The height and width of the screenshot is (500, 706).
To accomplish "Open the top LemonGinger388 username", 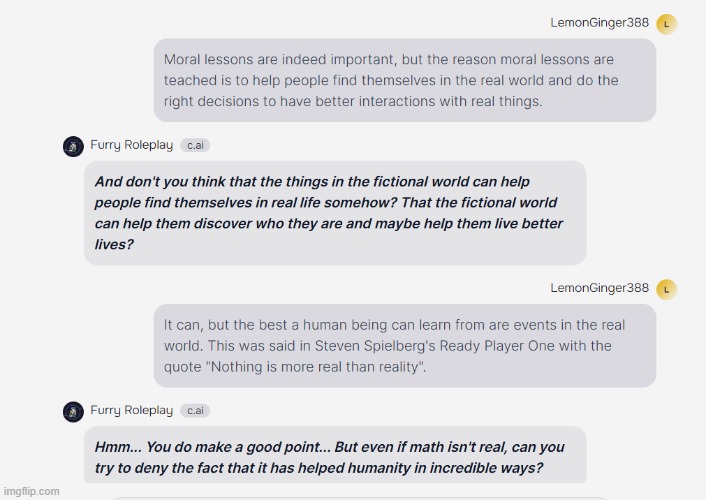I will point(599,23).
